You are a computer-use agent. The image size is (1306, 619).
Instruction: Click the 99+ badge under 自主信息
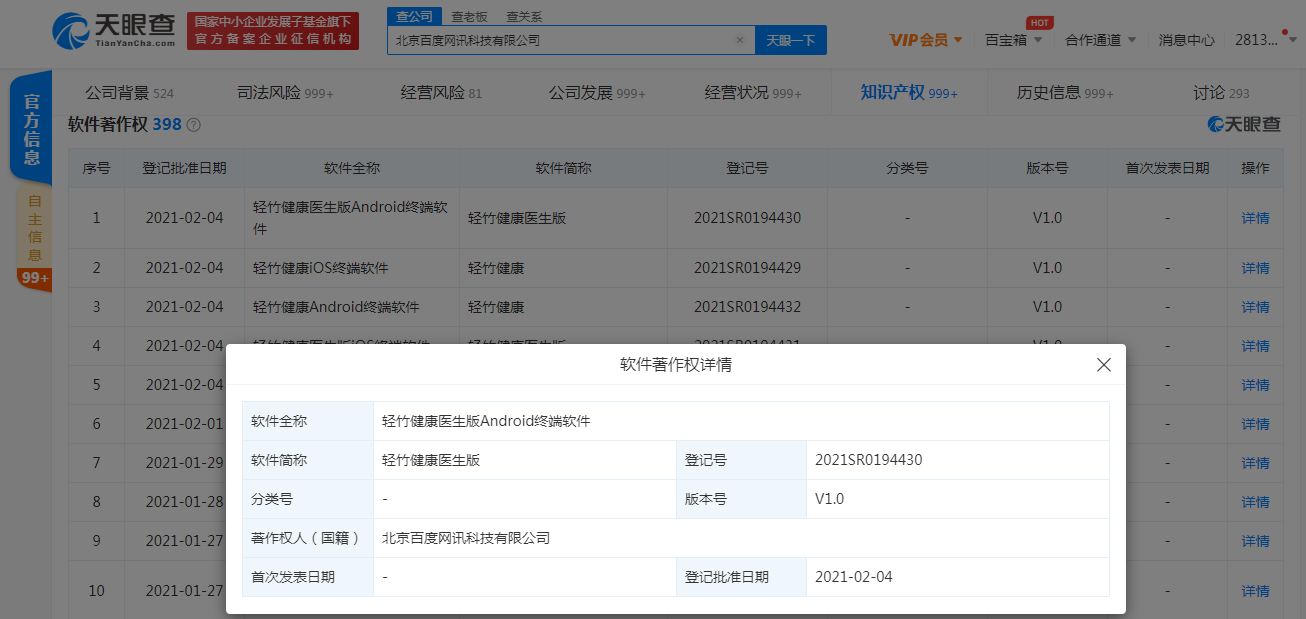click(34, 279)
